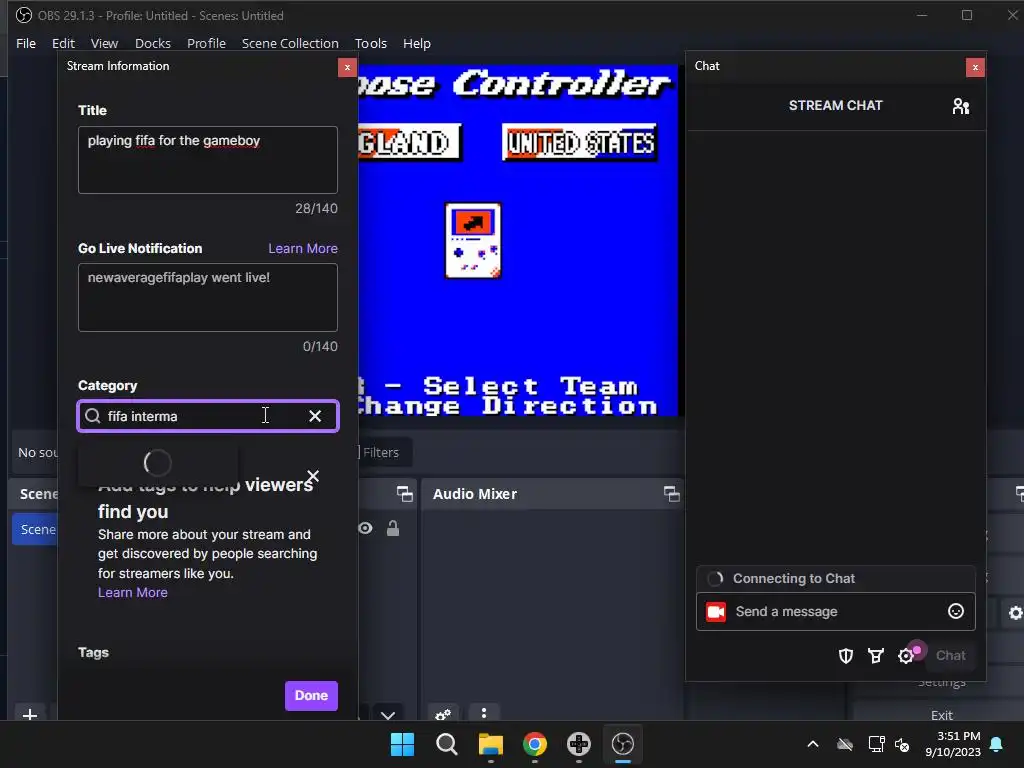Open File Explorer from taskbar
Screen dimensions: 1024x768
pos(490,744)
